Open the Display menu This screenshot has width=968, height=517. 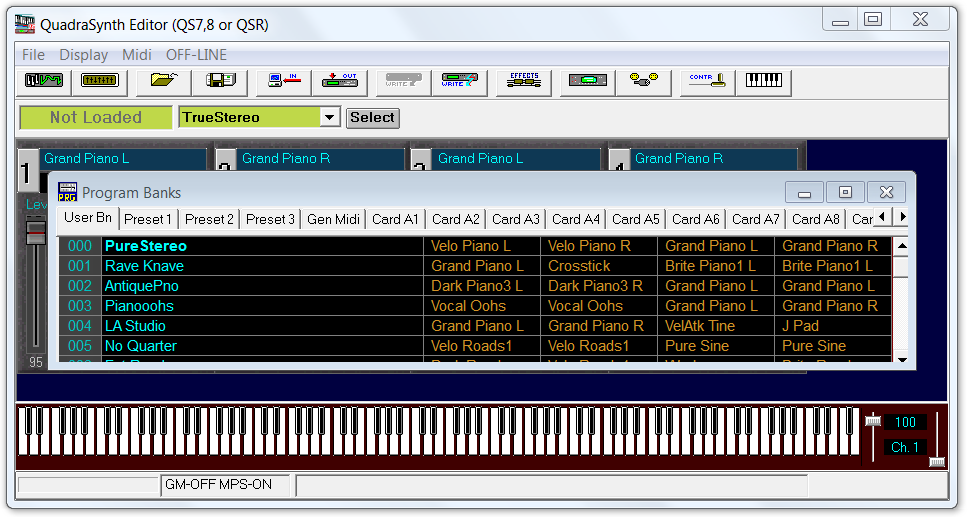coord(83,55)
